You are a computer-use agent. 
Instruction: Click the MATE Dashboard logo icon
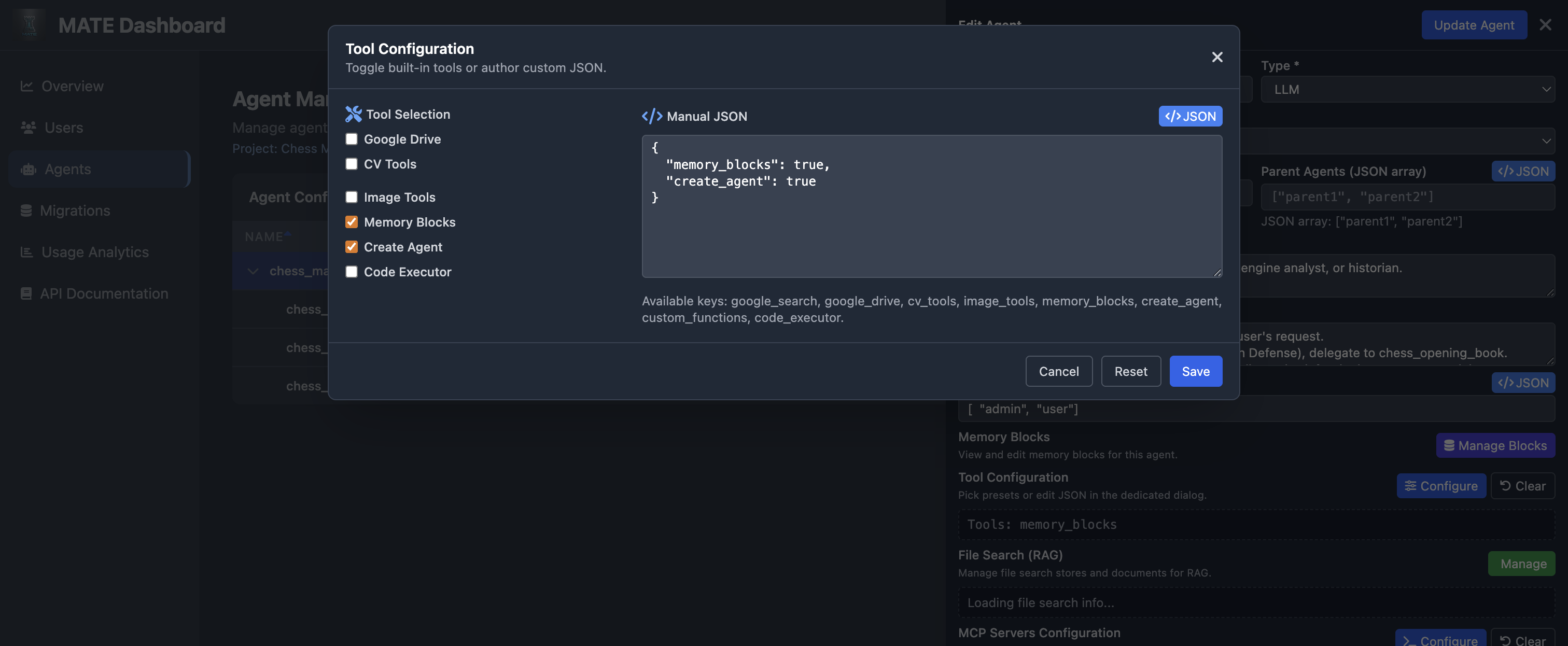click(29, 24)
